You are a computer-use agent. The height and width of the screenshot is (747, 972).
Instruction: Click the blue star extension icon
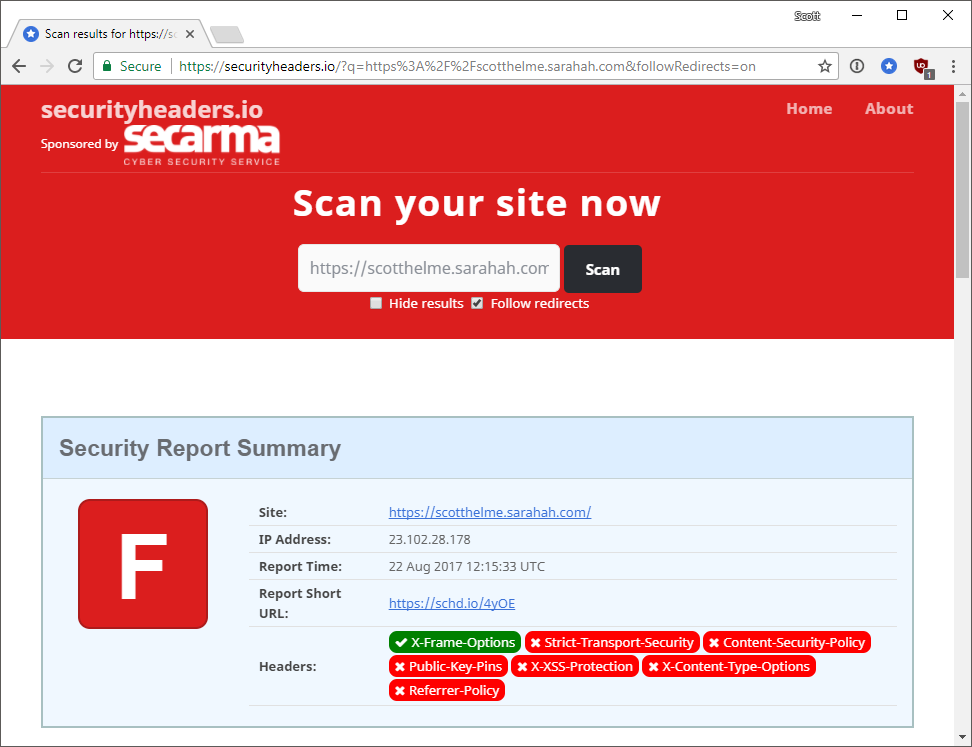click(x=889, y=66)
